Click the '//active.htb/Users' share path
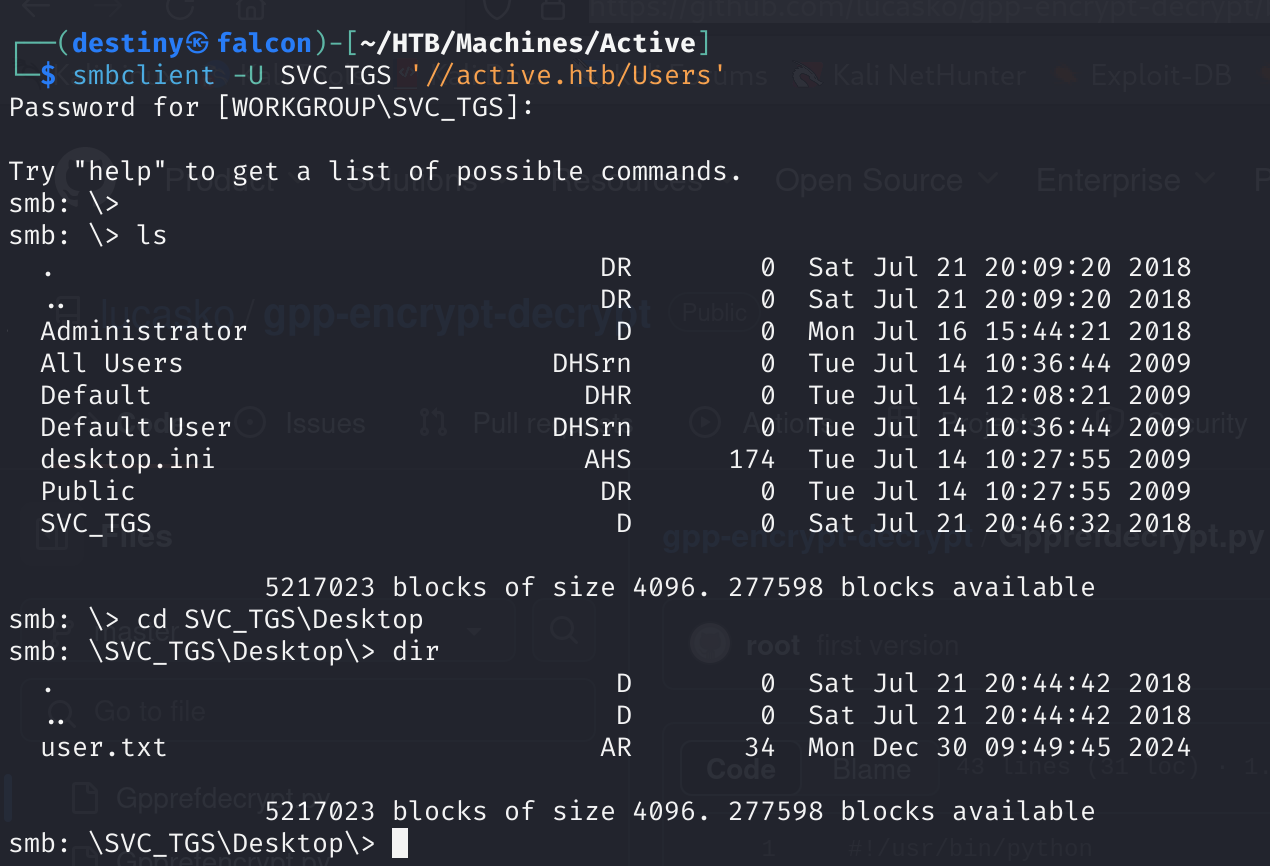The height and width of the screenshot is (866, 1270). pyautogui.click(x=567, y=75)
